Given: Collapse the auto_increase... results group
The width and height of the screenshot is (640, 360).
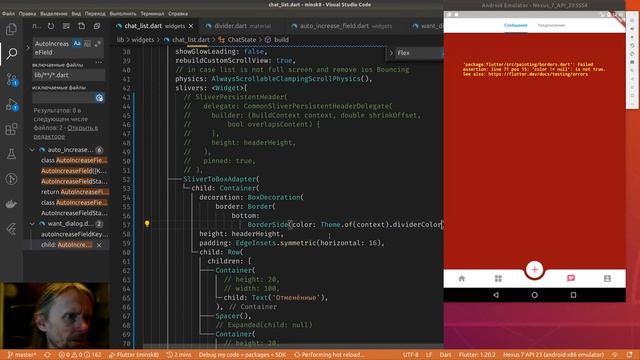Looking at the screenshot, I should coord(32,150).
